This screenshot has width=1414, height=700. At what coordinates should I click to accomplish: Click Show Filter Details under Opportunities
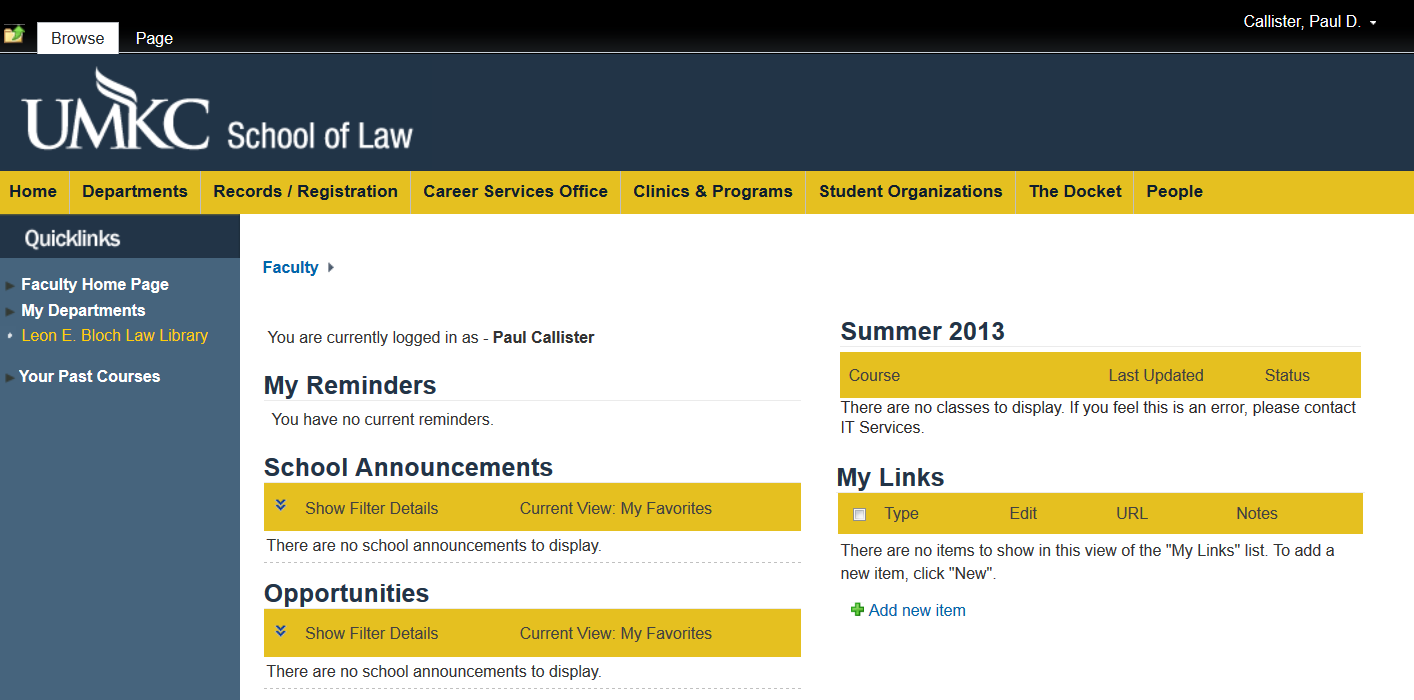(371, 633)
